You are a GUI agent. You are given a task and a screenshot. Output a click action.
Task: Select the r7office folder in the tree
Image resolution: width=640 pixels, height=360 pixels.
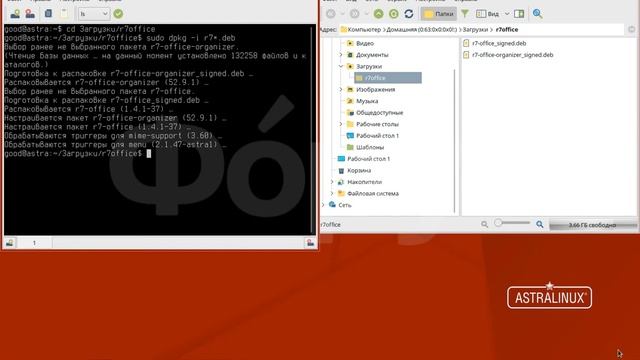(388, 78)
